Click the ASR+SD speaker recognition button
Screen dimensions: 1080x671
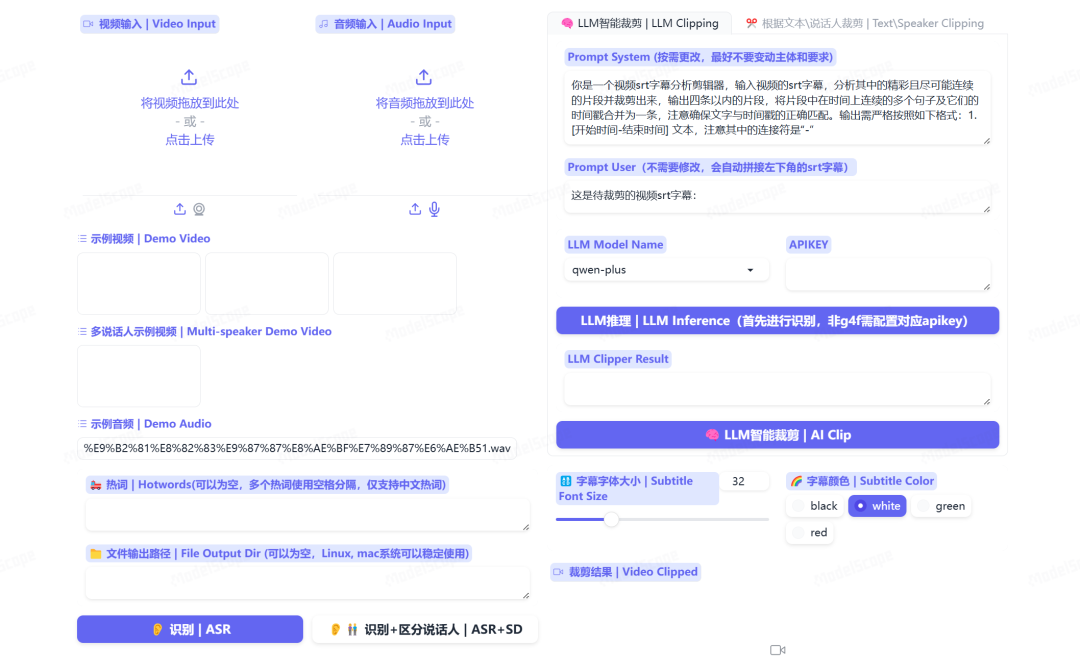(x=425, y=630)
